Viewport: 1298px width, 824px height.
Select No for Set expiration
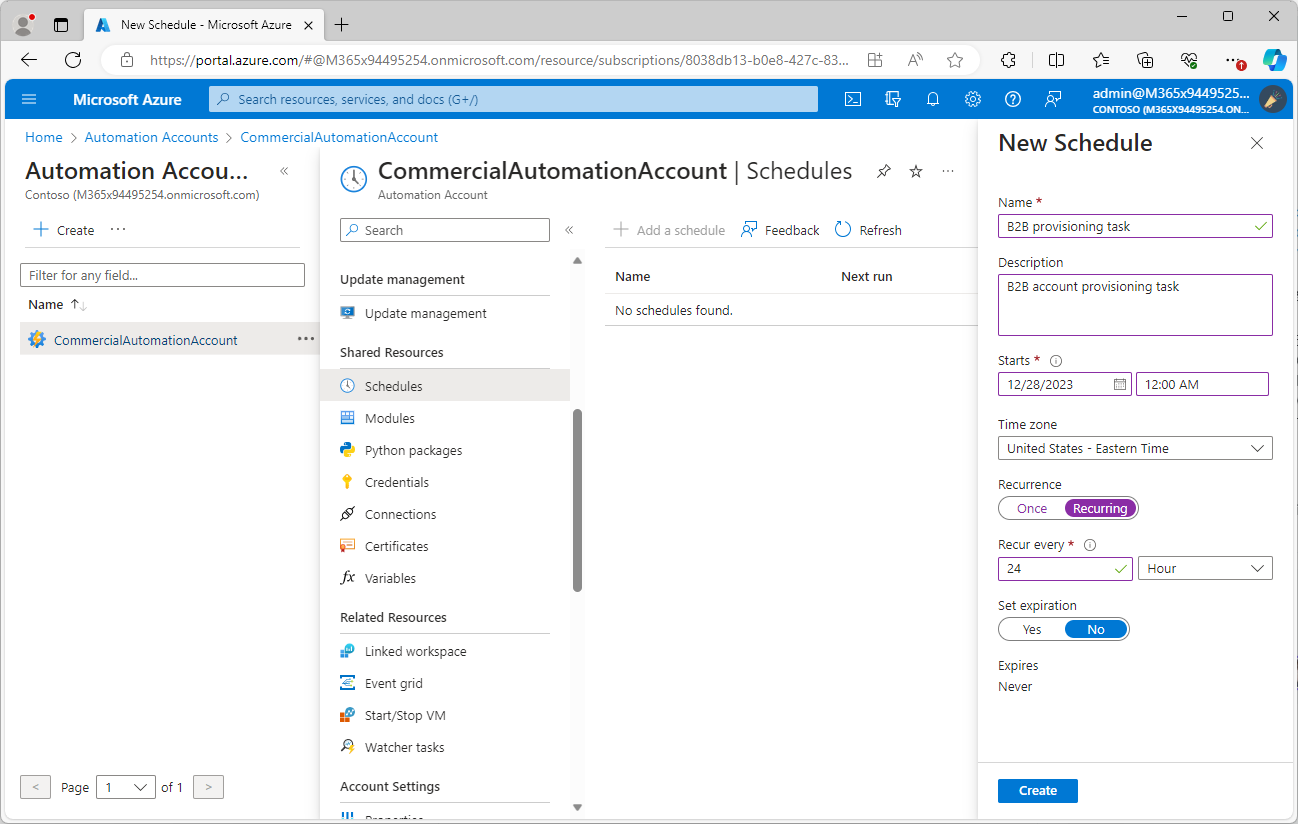coord(1096,629)
